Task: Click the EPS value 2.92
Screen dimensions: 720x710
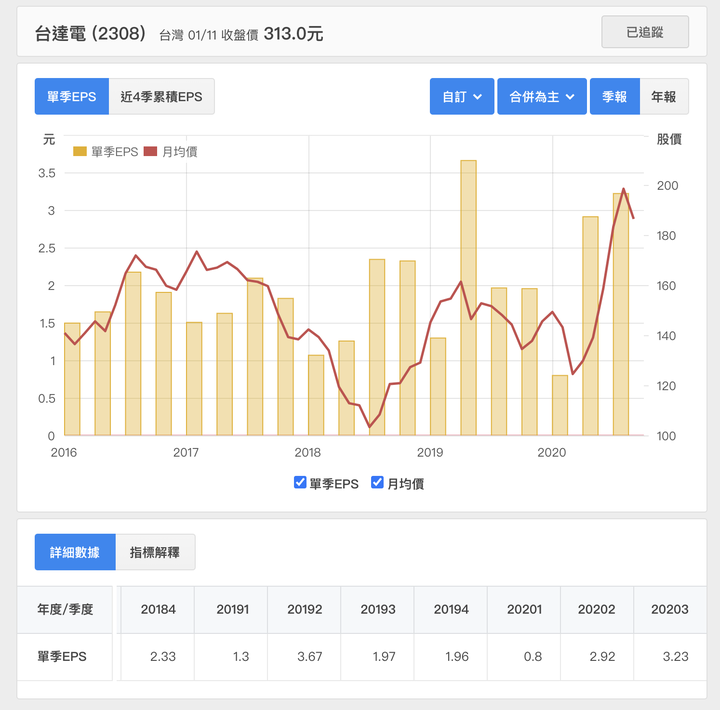Action: coord(602,656)
